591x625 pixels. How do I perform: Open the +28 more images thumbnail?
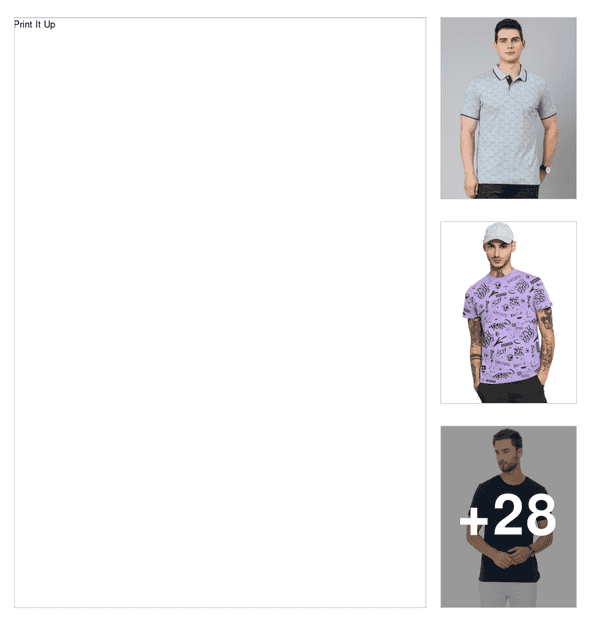[508, 517]
